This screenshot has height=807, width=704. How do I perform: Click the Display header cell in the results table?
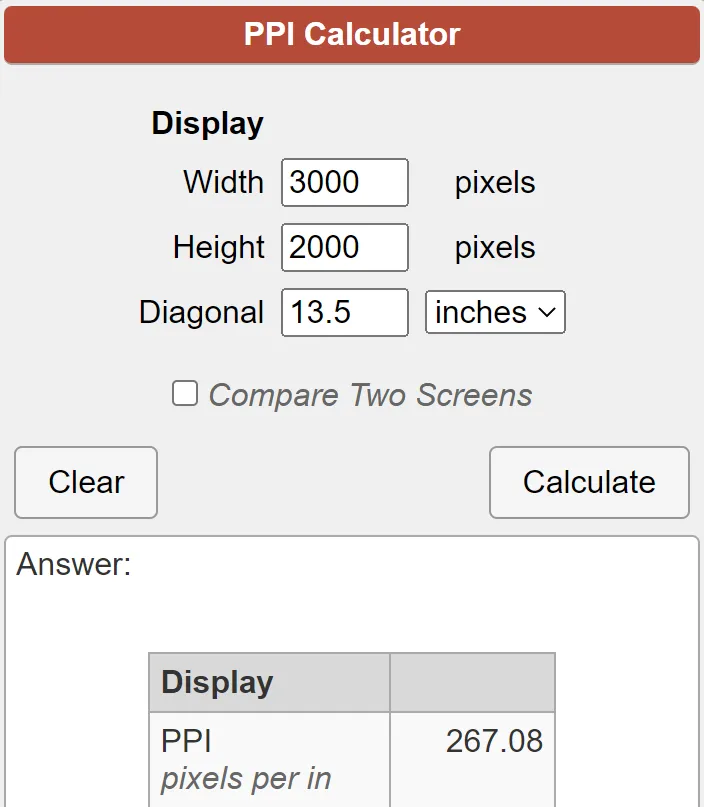270,682
